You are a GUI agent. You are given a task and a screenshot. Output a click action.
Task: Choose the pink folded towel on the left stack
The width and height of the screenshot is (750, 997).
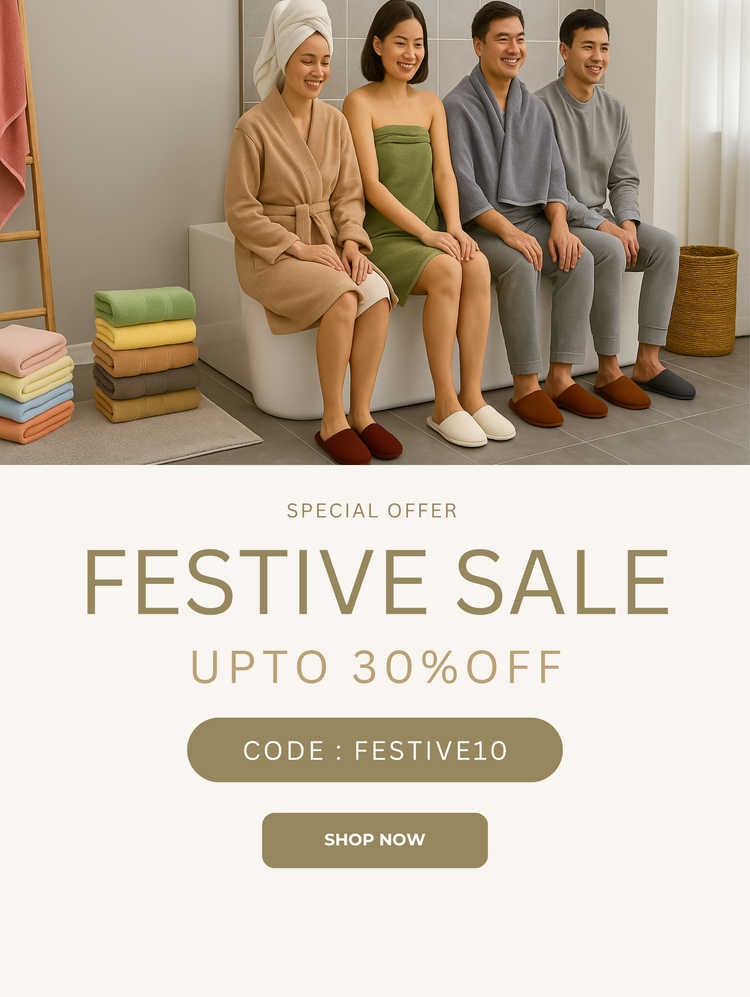pos(33,348)
